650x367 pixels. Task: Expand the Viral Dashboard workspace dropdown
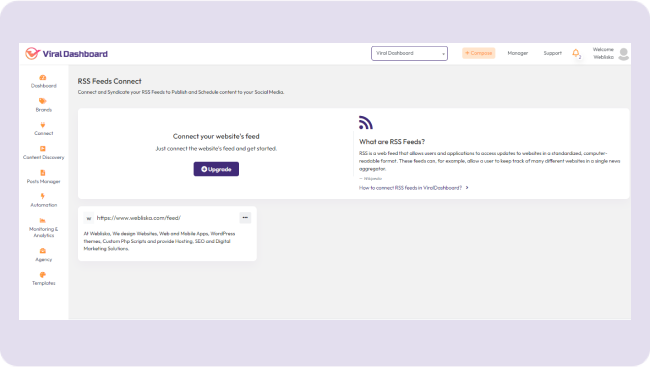409,53
